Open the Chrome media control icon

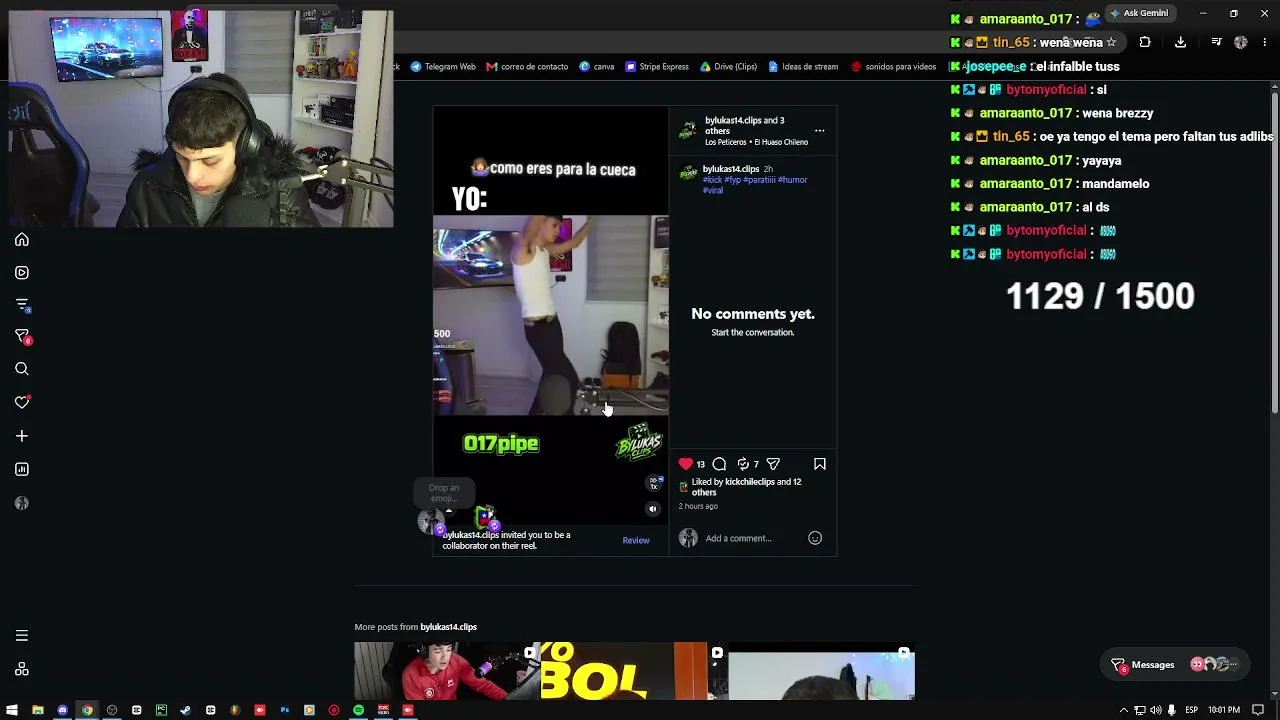[x=1216, y=42]
